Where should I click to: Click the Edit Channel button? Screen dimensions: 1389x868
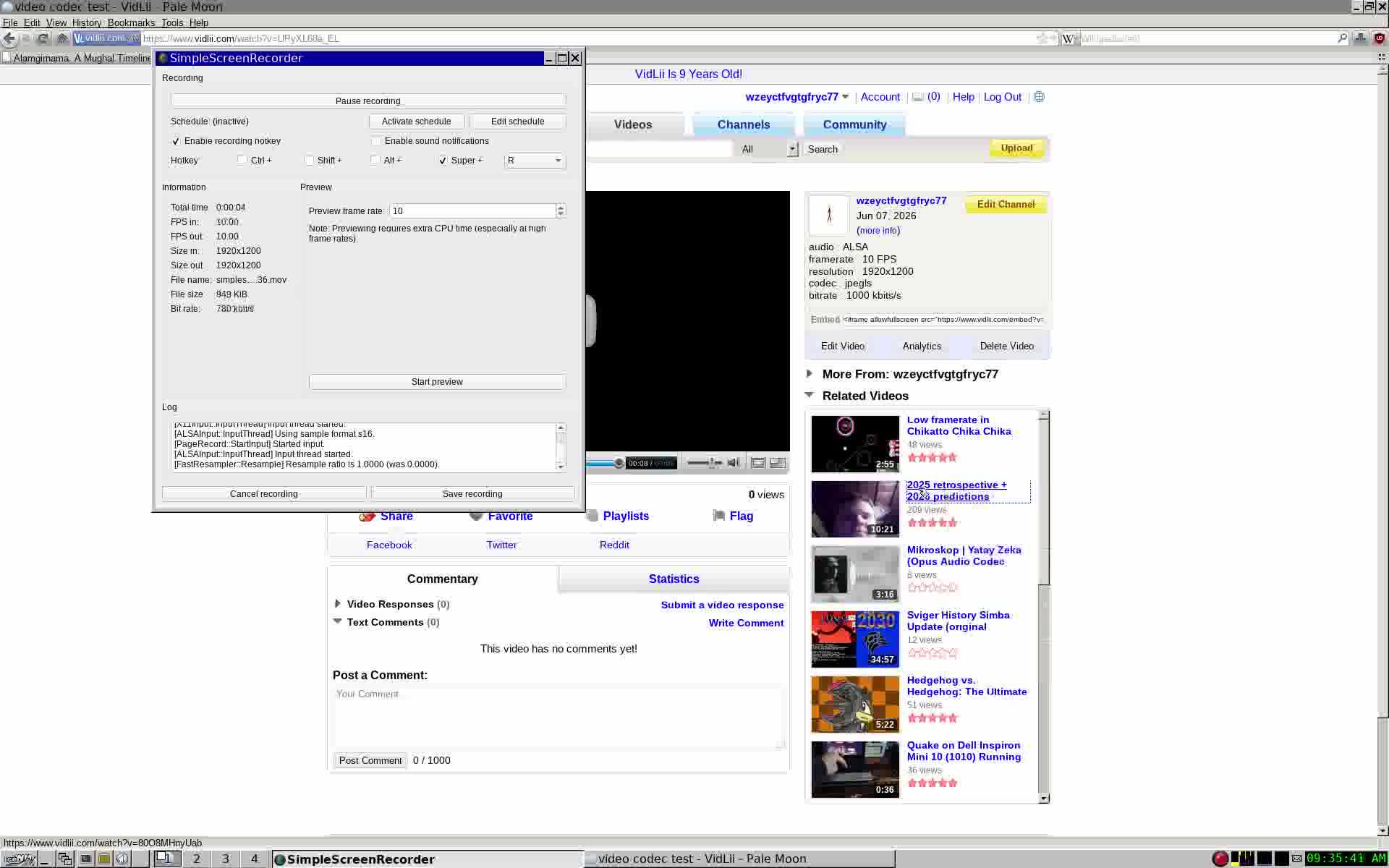click(1006, 205)
